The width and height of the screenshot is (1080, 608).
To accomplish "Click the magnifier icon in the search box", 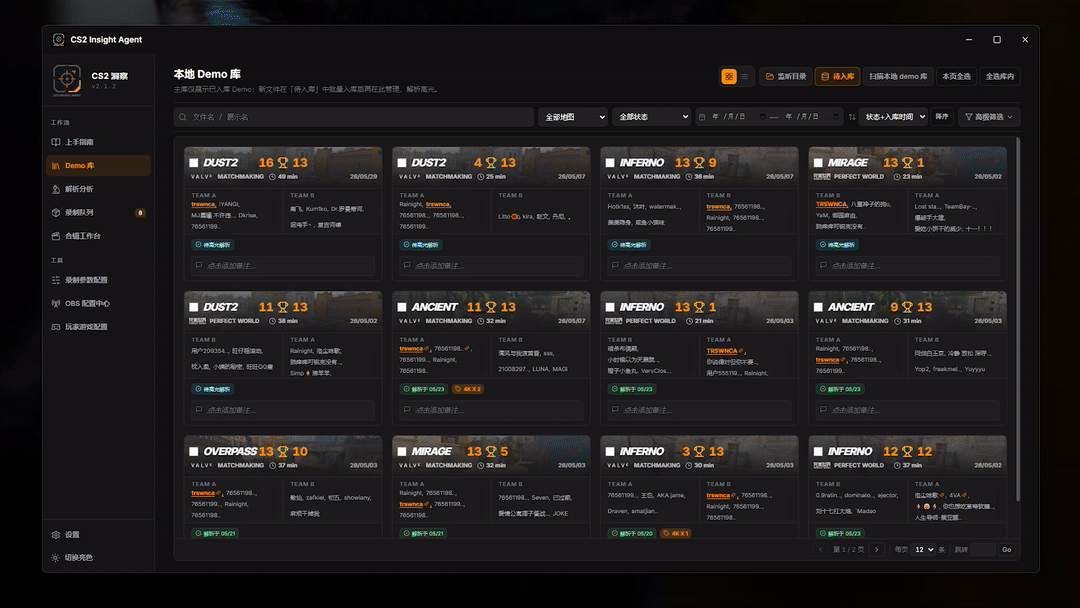I will [183, 117].
